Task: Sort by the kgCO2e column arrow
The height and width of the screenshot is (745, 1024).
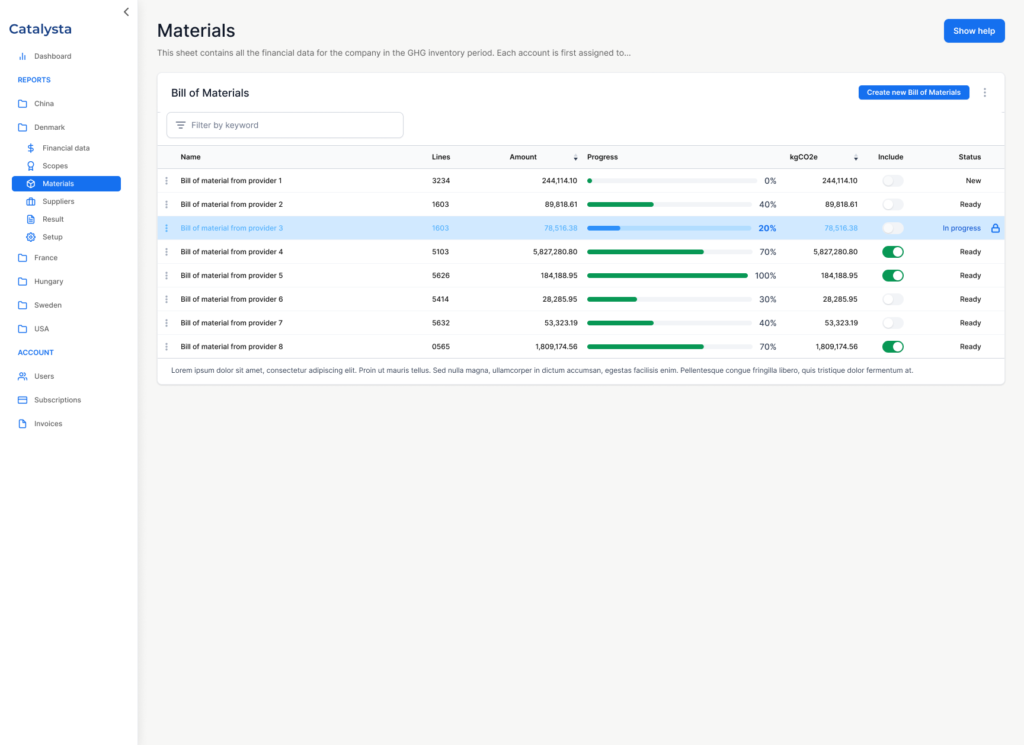Action: point(856,158)
